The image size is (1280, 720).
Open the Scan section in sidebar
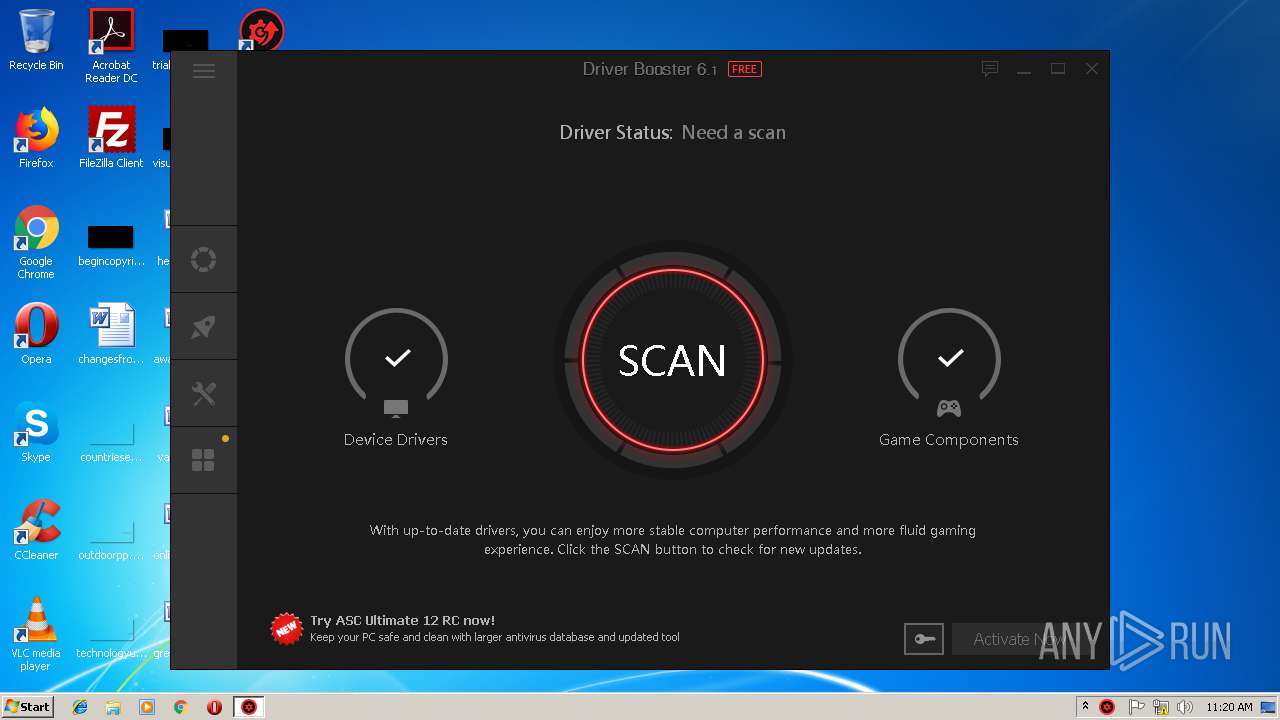[x=204, y=259]
